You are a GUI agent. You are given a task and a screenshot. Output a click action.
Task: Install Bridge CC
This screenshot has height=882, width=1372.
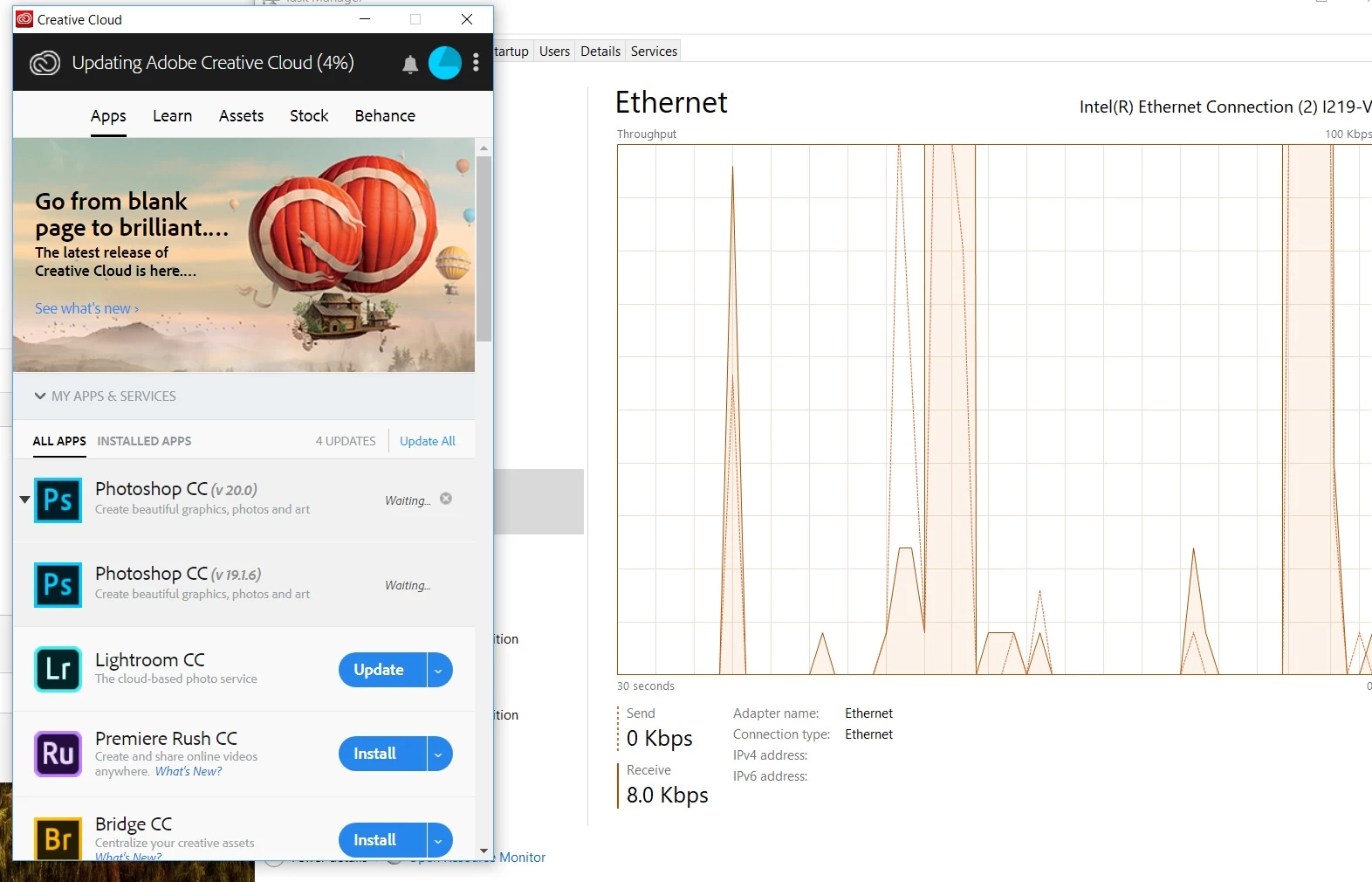pyautogui.click(x=382, y=840)
